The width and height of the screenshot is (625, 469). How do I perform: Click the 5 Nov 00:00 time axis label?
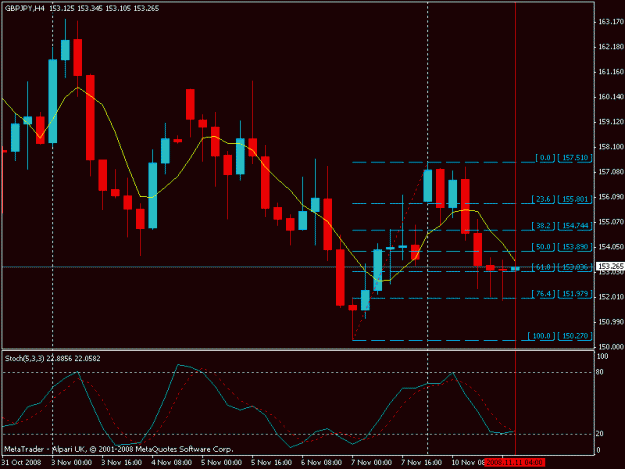(221, 463)
